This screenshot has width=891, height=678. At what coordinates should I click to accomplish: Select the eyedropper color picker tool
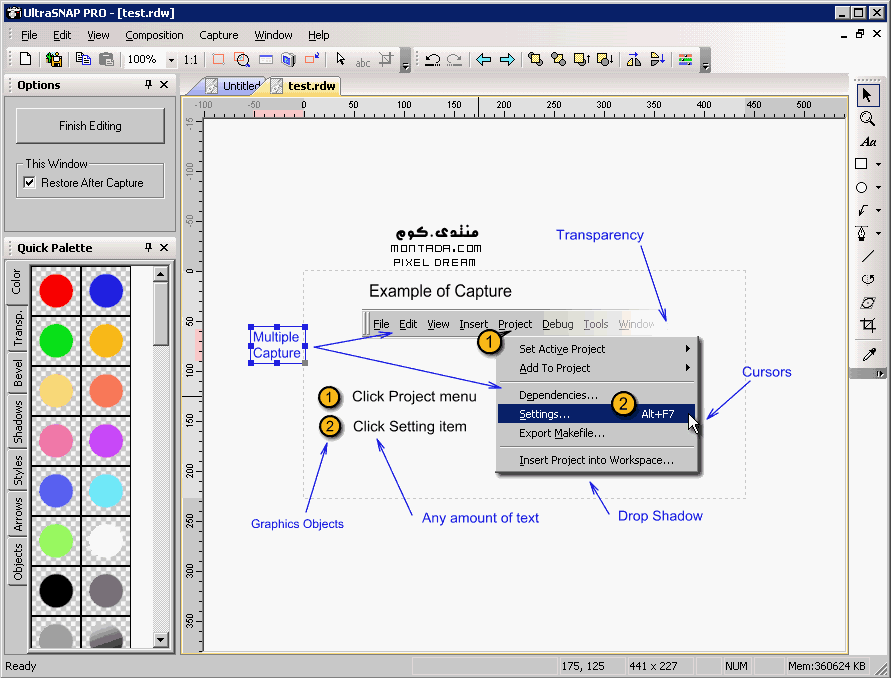(x=868, y=355)
